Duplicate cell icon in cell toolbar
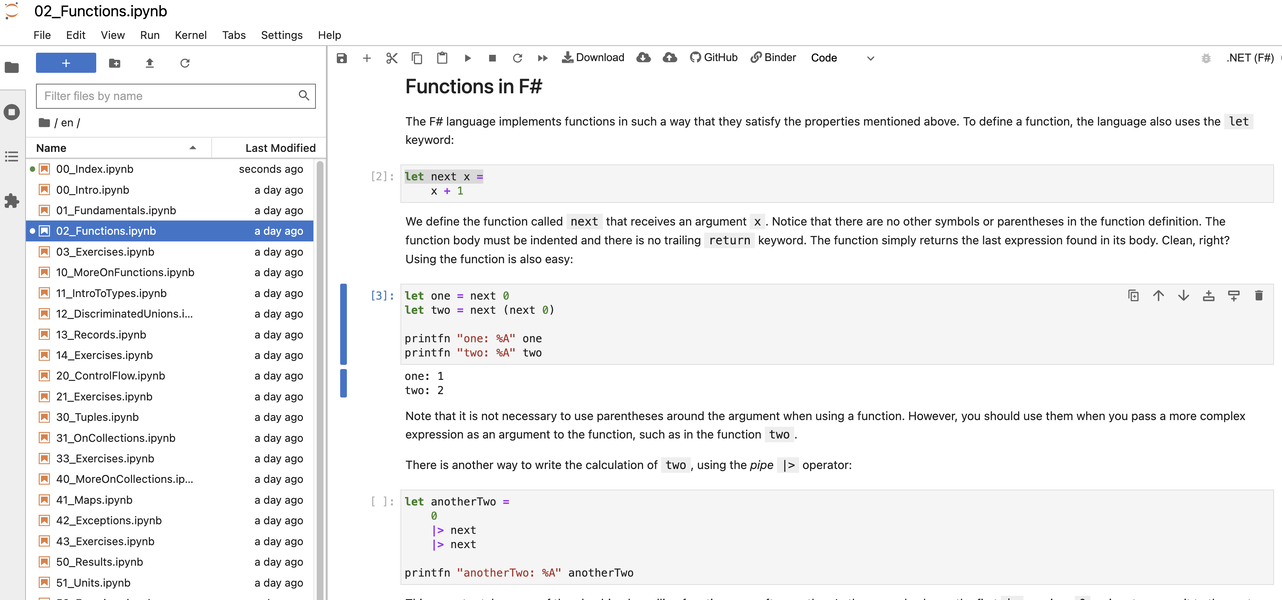 pos(1133,296)
